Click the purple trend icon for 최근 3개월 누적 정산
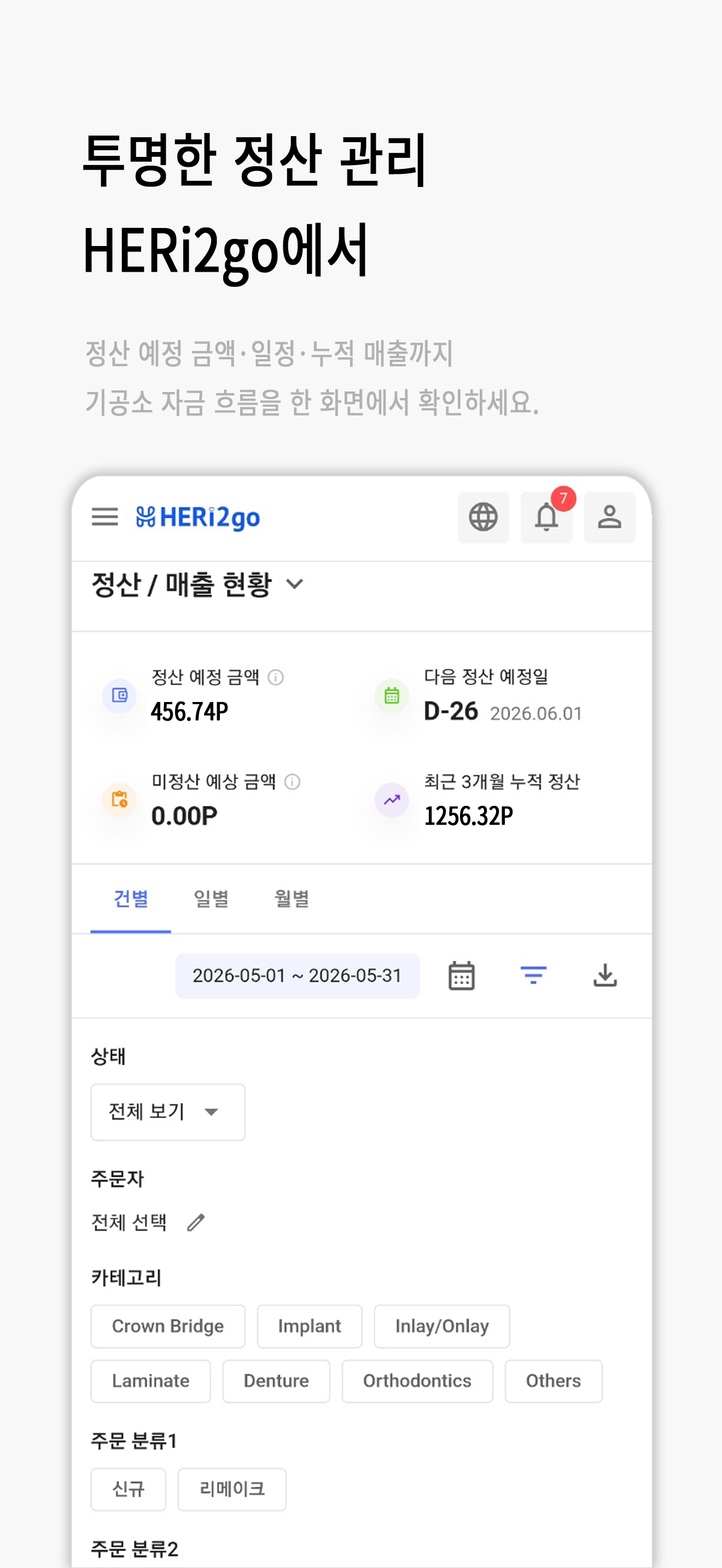The width and height of the screenshot is (722, 1568). click(x=392, y=799)
